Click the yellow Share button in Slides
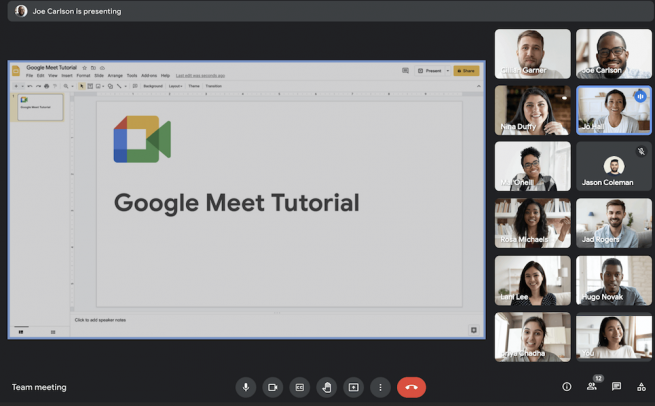655x406 pixels. coord(466,71)
